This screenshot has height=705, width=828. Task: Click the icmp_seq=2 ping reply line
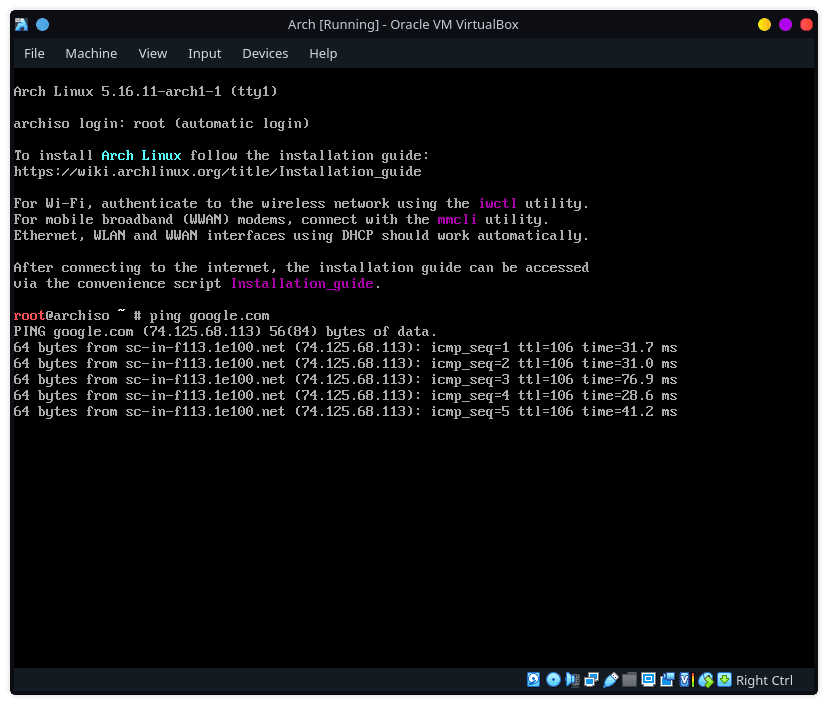point(345,363)
